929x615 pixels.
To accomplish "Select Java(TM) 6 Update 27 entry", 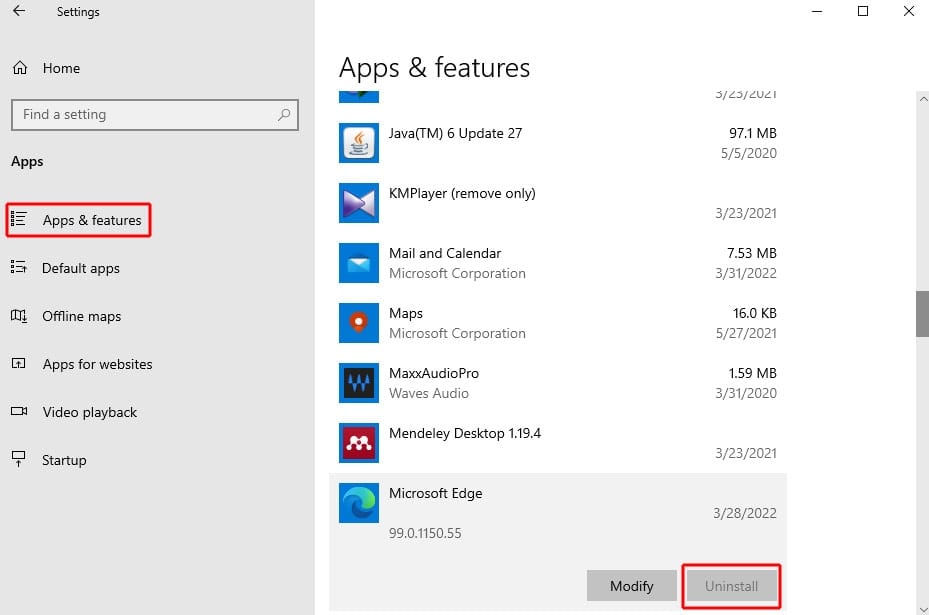I will tap(558, 143).
